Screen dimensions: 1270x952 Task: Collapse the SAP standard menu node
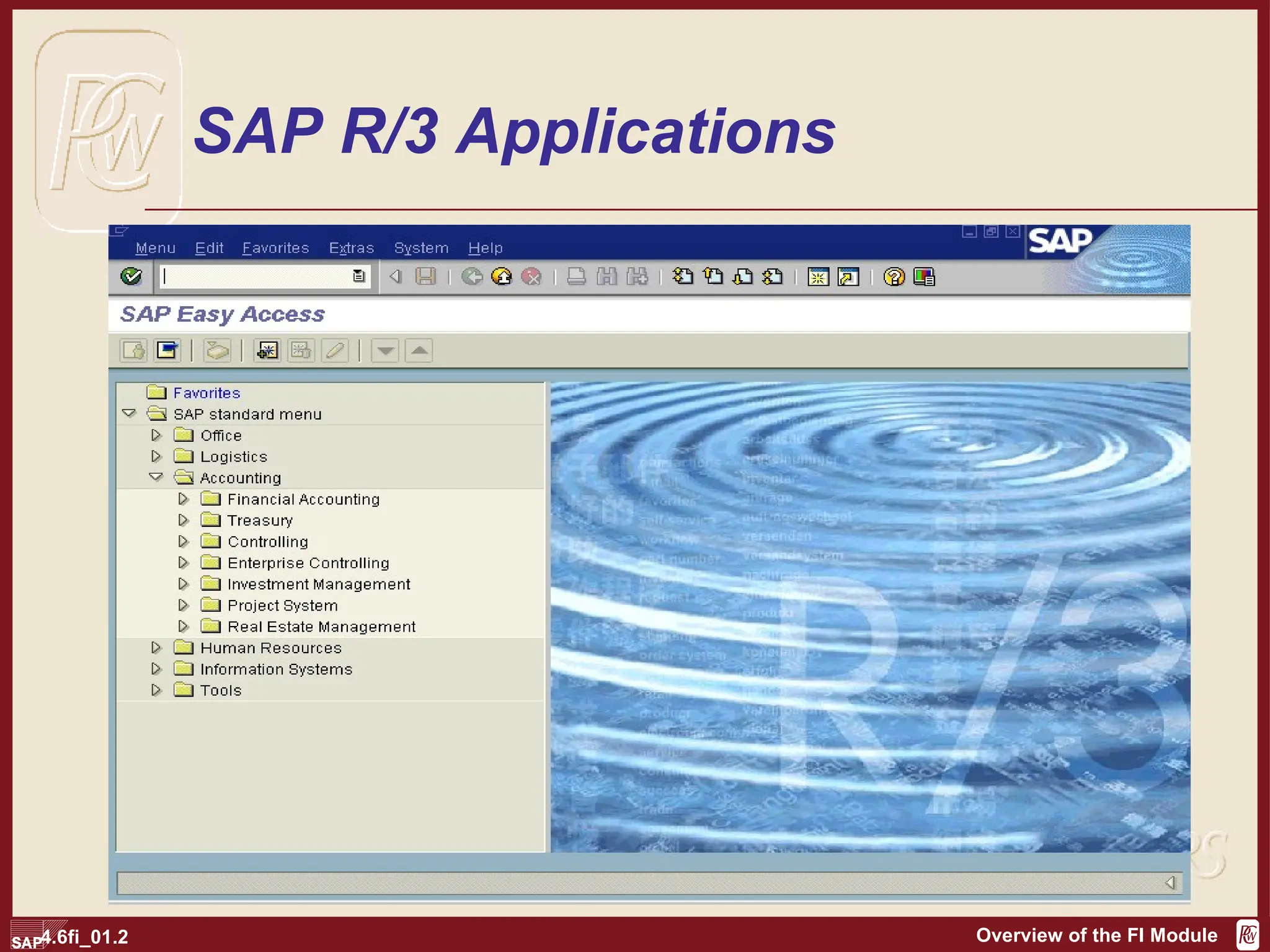(129, 413)
